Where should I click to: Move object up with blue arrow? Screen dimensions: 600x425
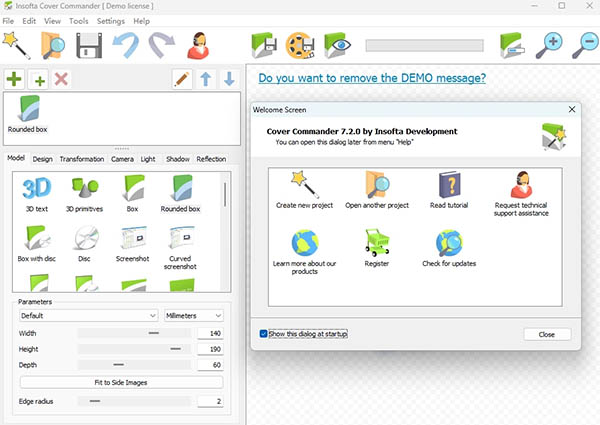[205, 79]
